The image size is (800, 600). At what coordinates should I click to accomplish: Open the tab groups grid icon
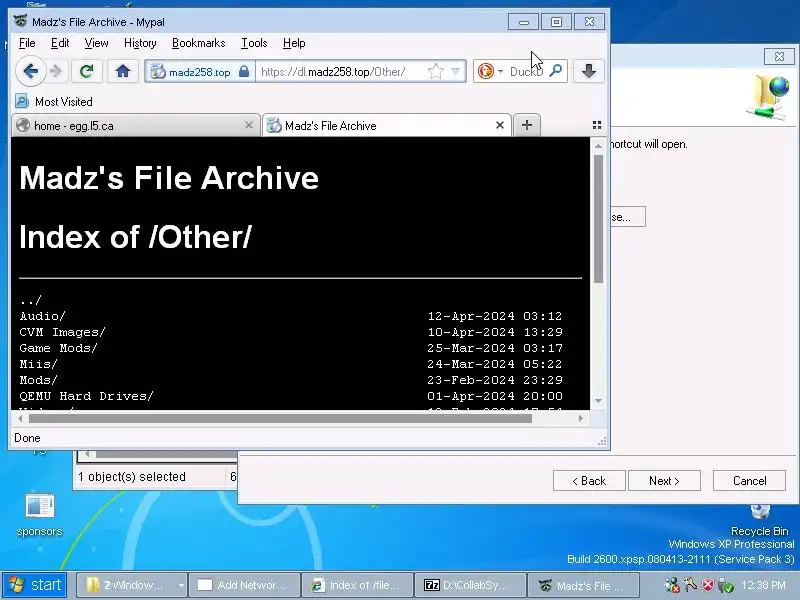click(596, 125)
